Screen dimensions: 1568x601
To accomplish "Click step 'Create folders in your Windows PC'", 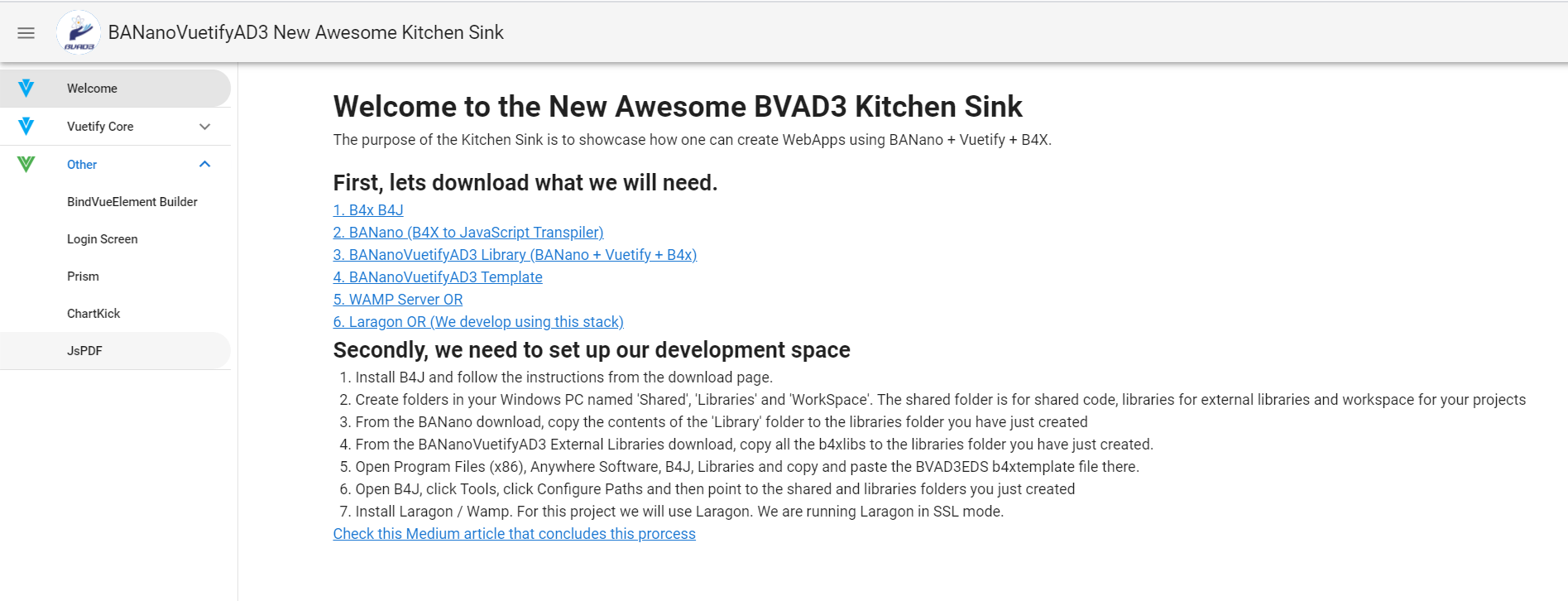I will click(941, 400).
